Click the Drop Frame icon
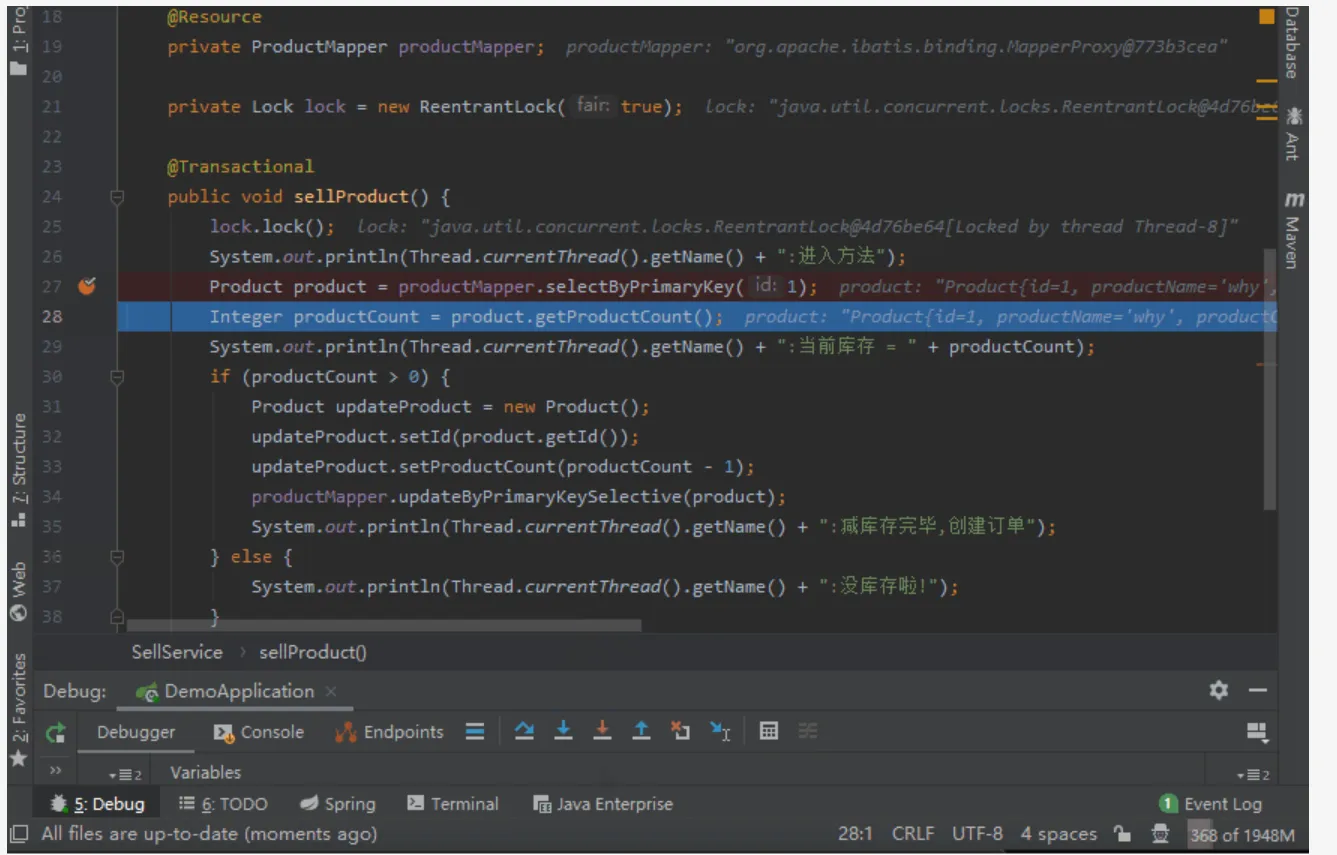 (x=680, y=731)
